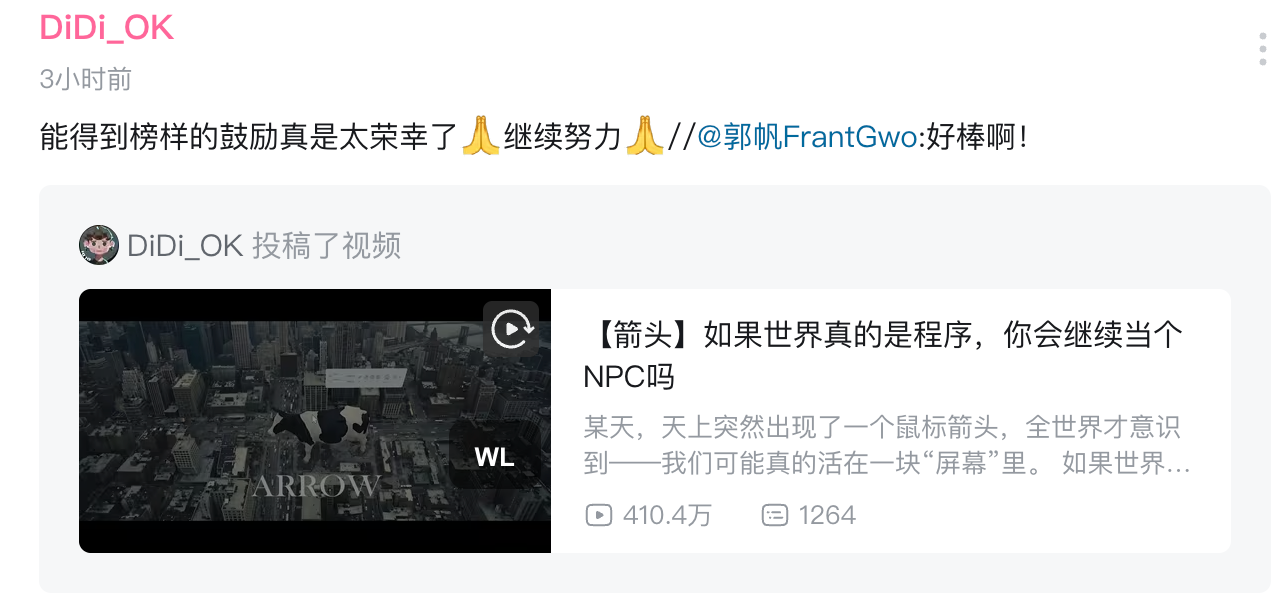Click the 1264 danmaku count text
Viewport: 1274px width, 600px height.
click(x=827, y=516)
